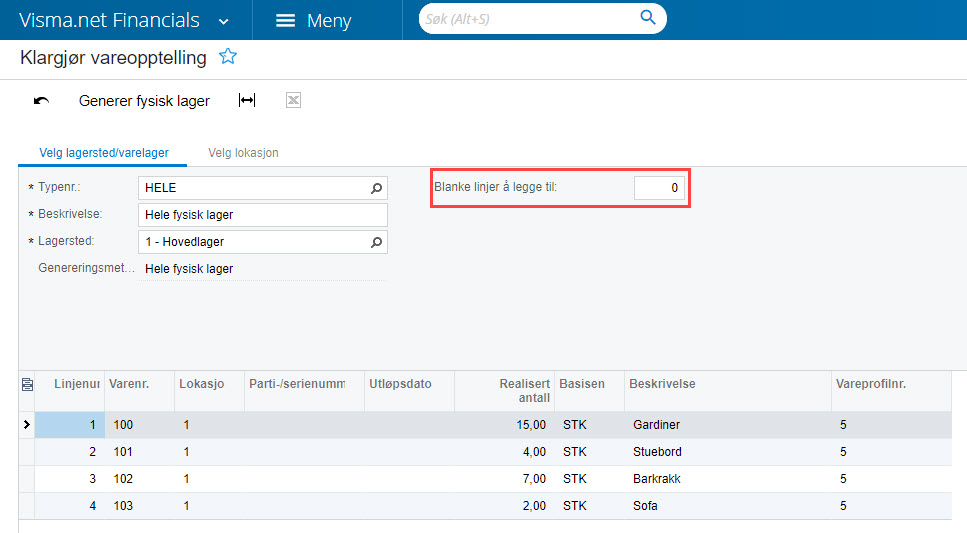The image size is (967, 533).
Task: Click line number 1 cell
Action: tap(70, 424)
